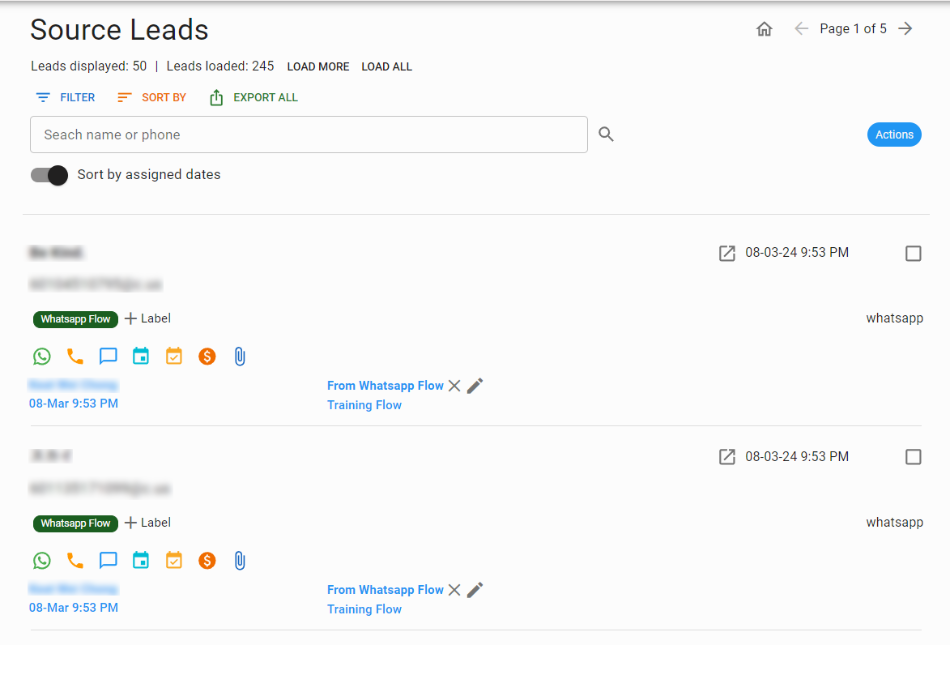This screenshot has height=700, width=950.
Task: Click the home icon
Action: point(765,29)
